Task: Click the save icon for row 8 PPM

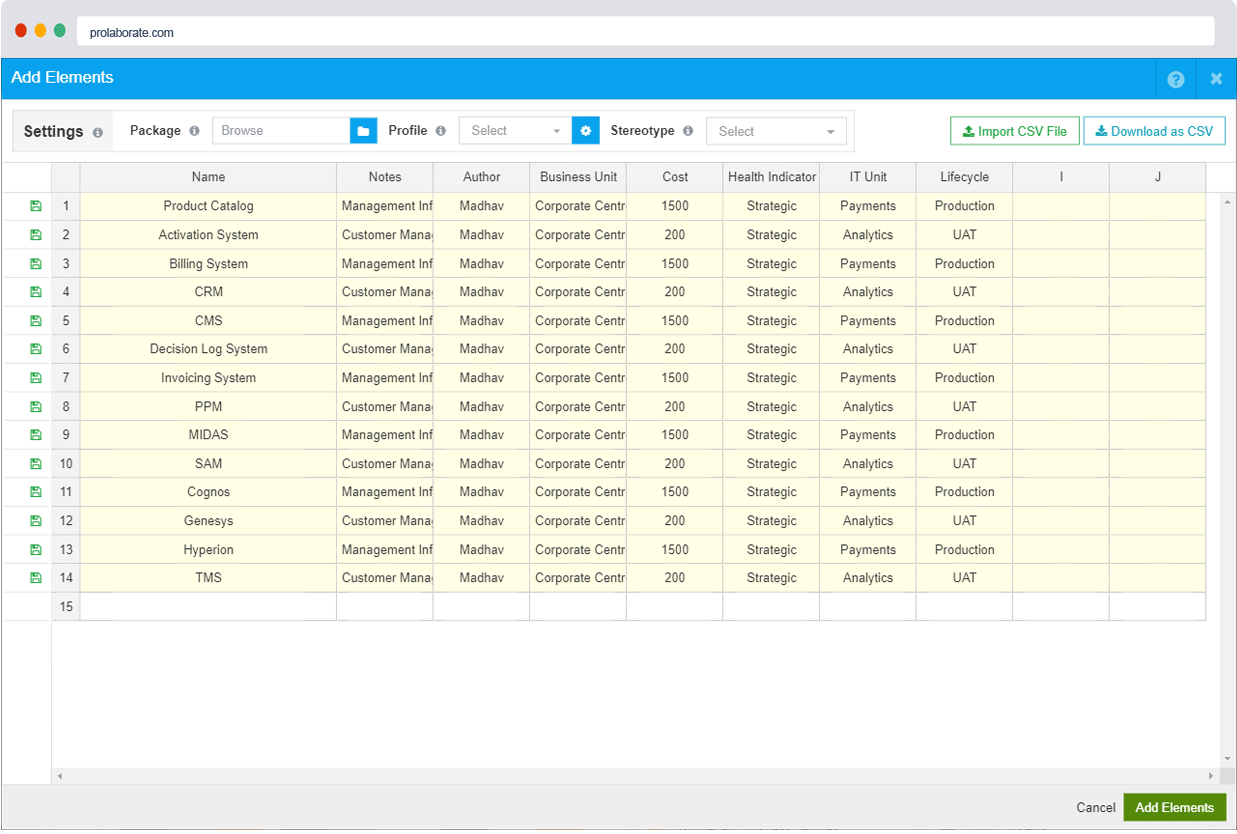Action: 36,407
